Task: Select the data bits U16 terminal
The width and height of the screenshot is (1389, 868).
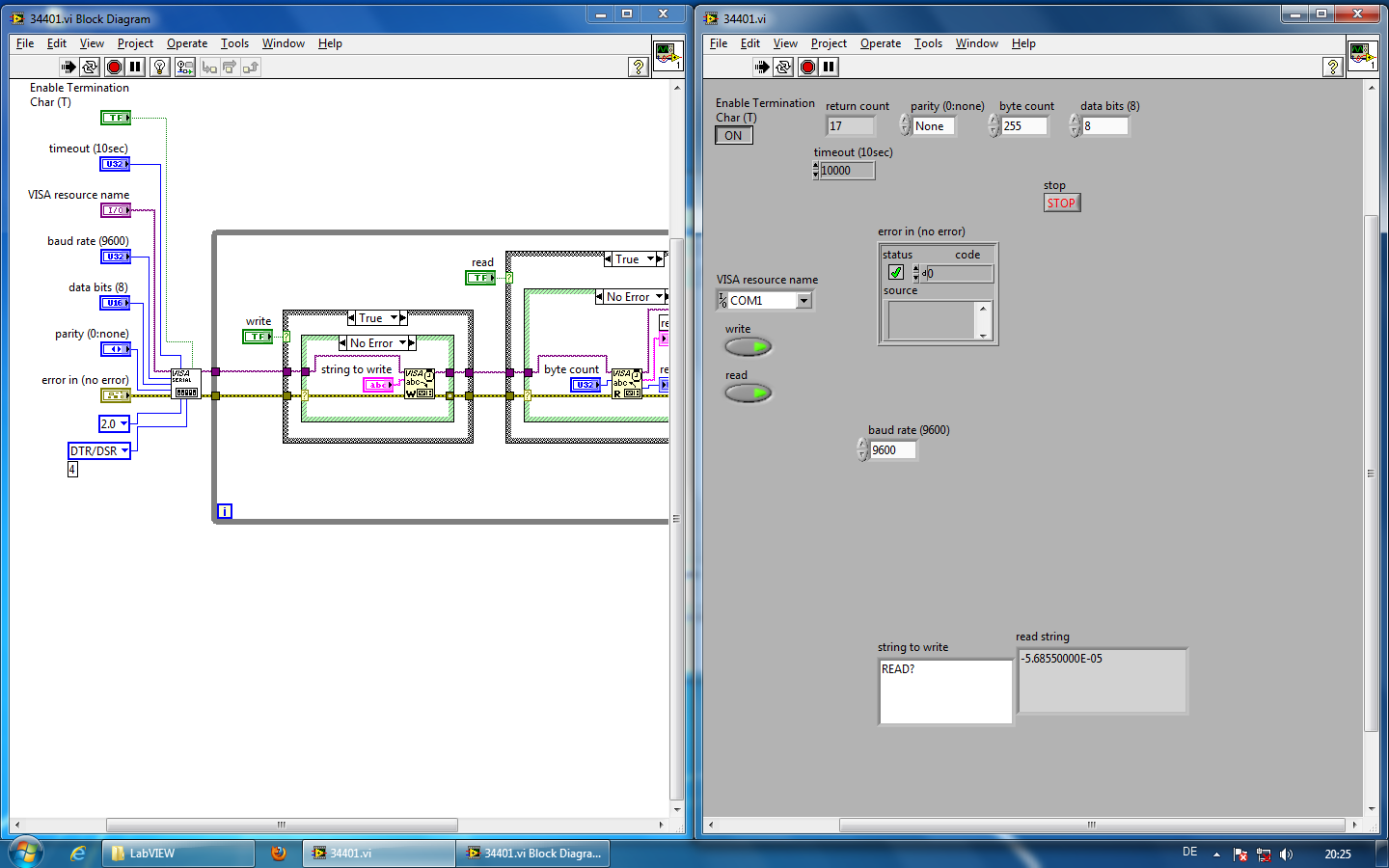Action: pos(115,303)
